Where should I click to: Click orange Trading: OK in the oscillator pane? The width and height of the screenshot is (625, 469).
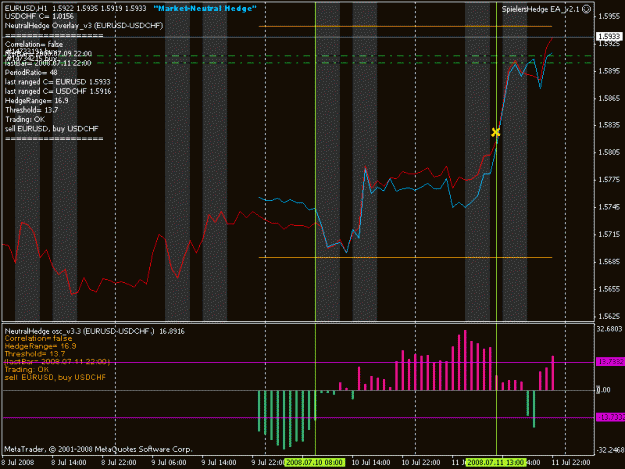[x=27, y=369]
